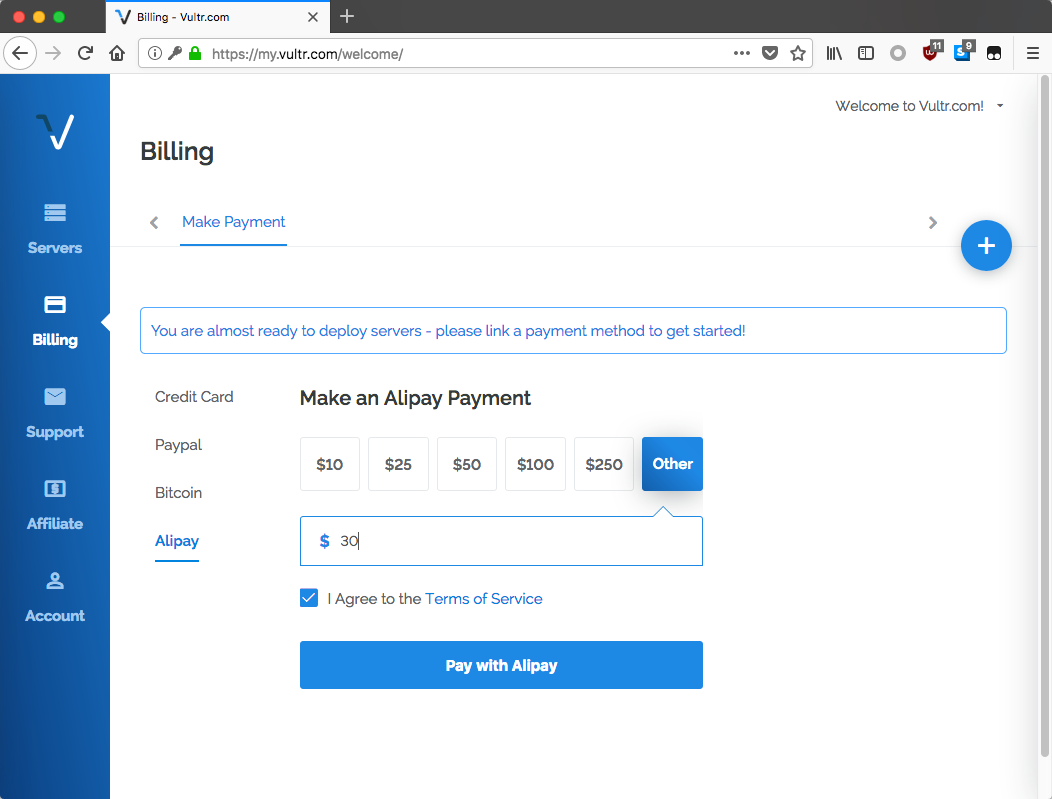Expand the Welcome to Vultr.com dropdown
The height and width of the screenshot is (799, 1052).
click(919, 106)
